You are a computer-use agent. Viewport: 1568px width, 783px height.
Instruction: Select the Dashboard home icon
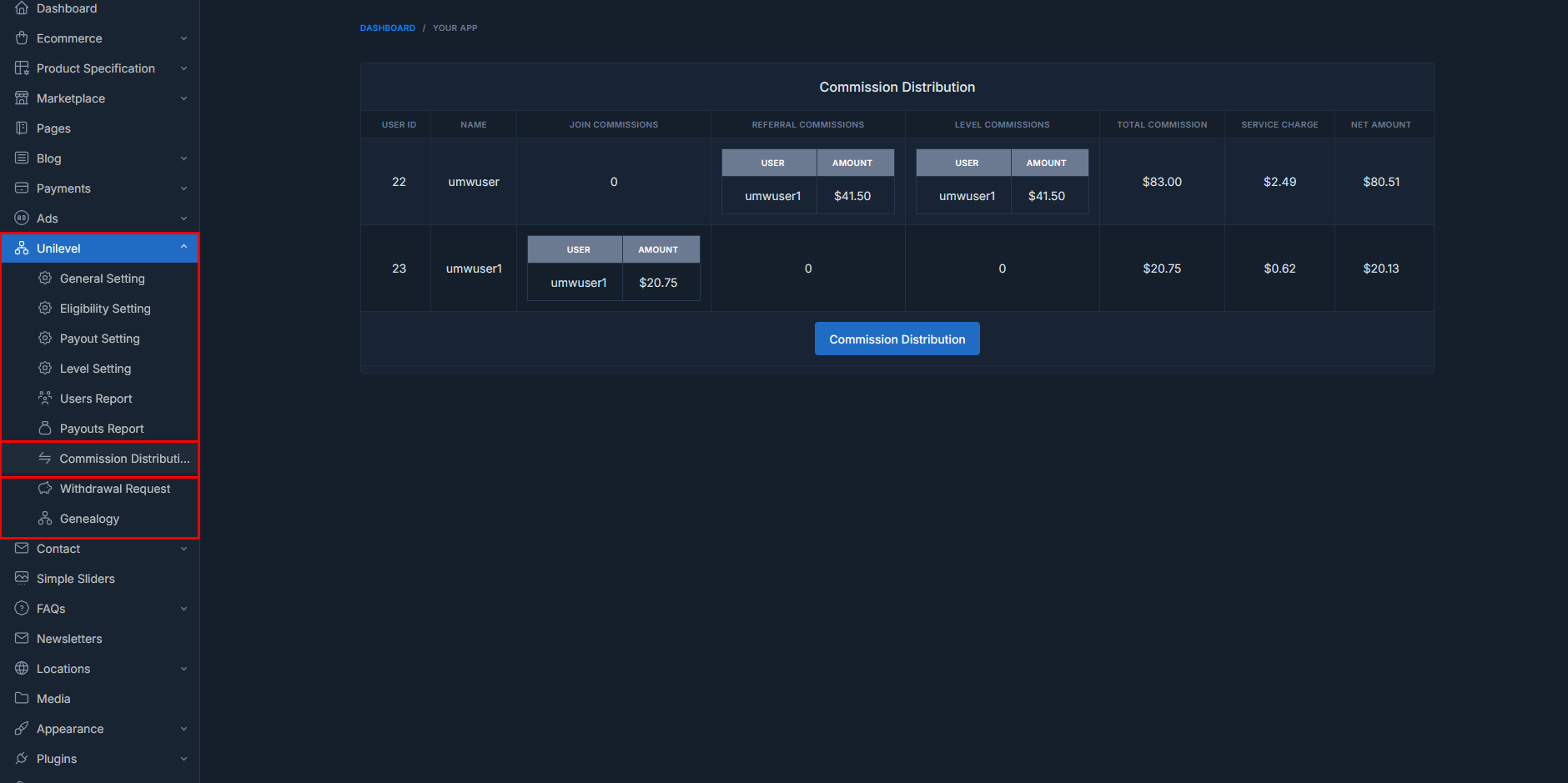22,8
